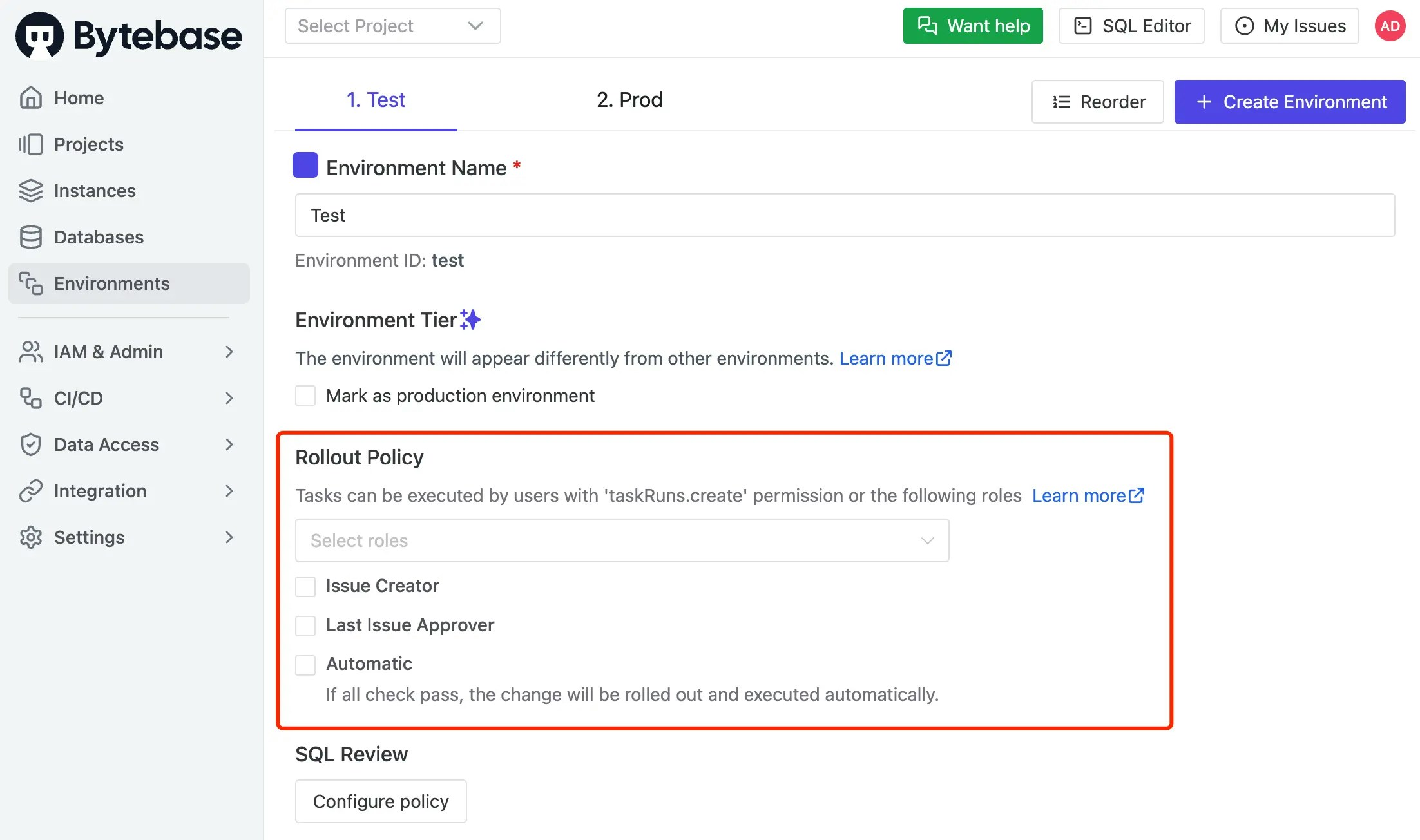Expand the IAM & Admin section

128,352
